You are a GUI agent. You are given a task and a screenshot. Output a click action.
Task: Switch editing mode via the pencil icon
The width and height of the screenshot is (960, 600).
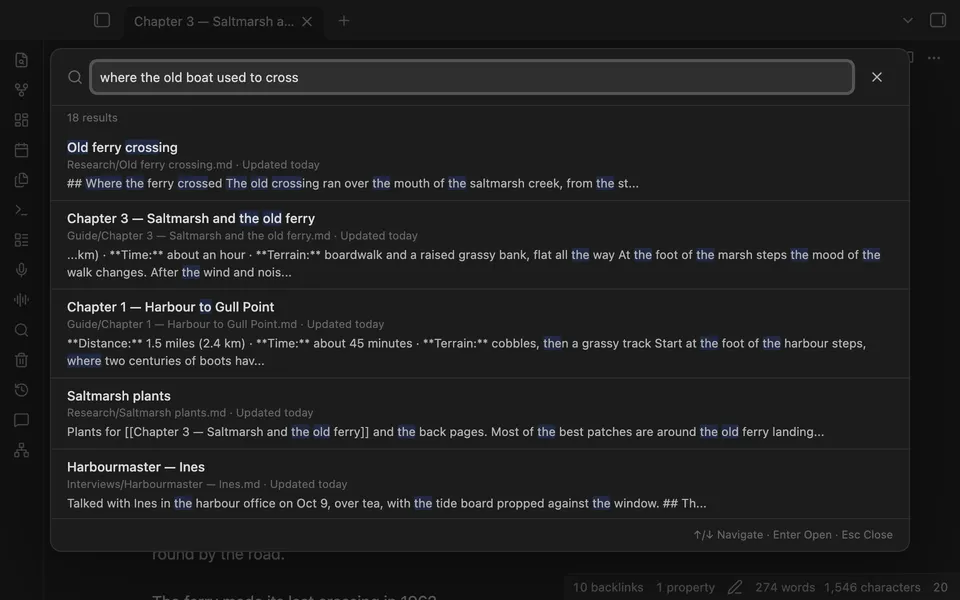pos(735,587)
